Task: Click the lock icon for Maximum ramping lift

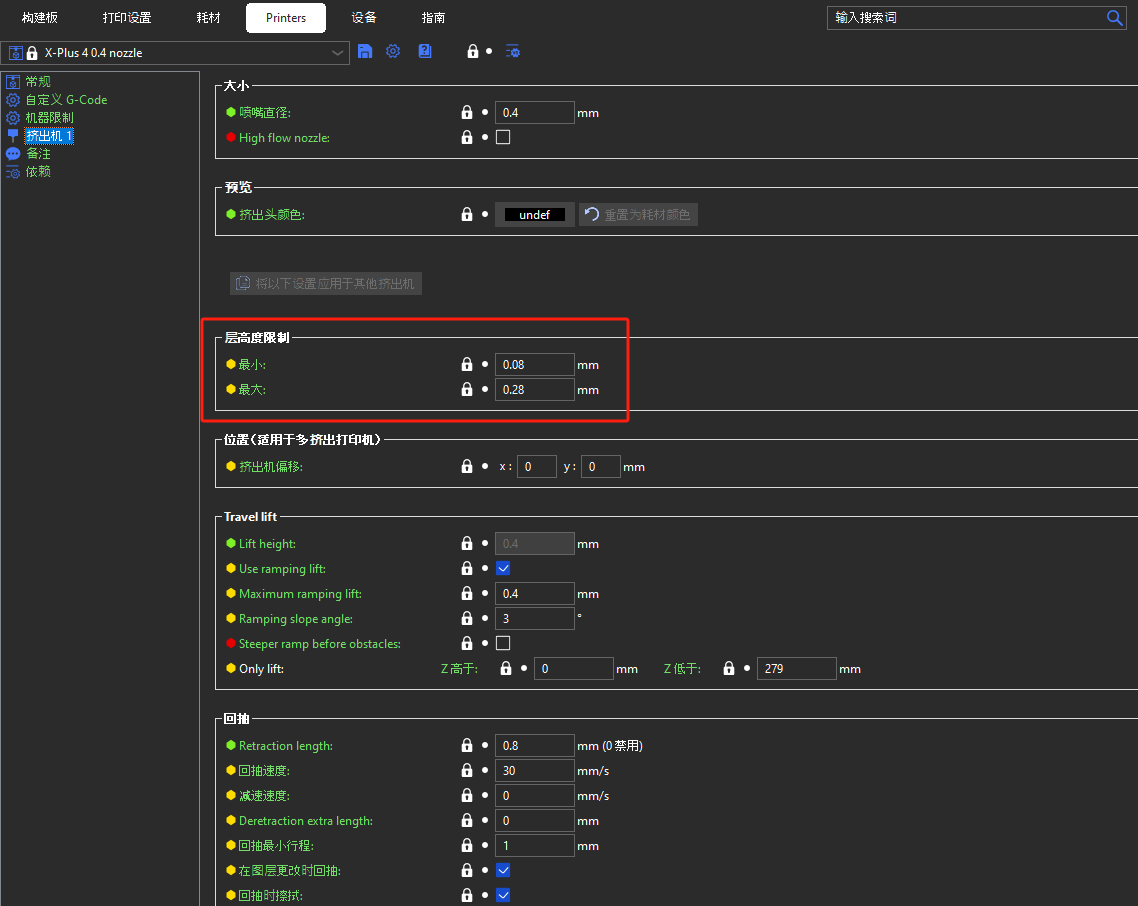Action: pos(467,593)
